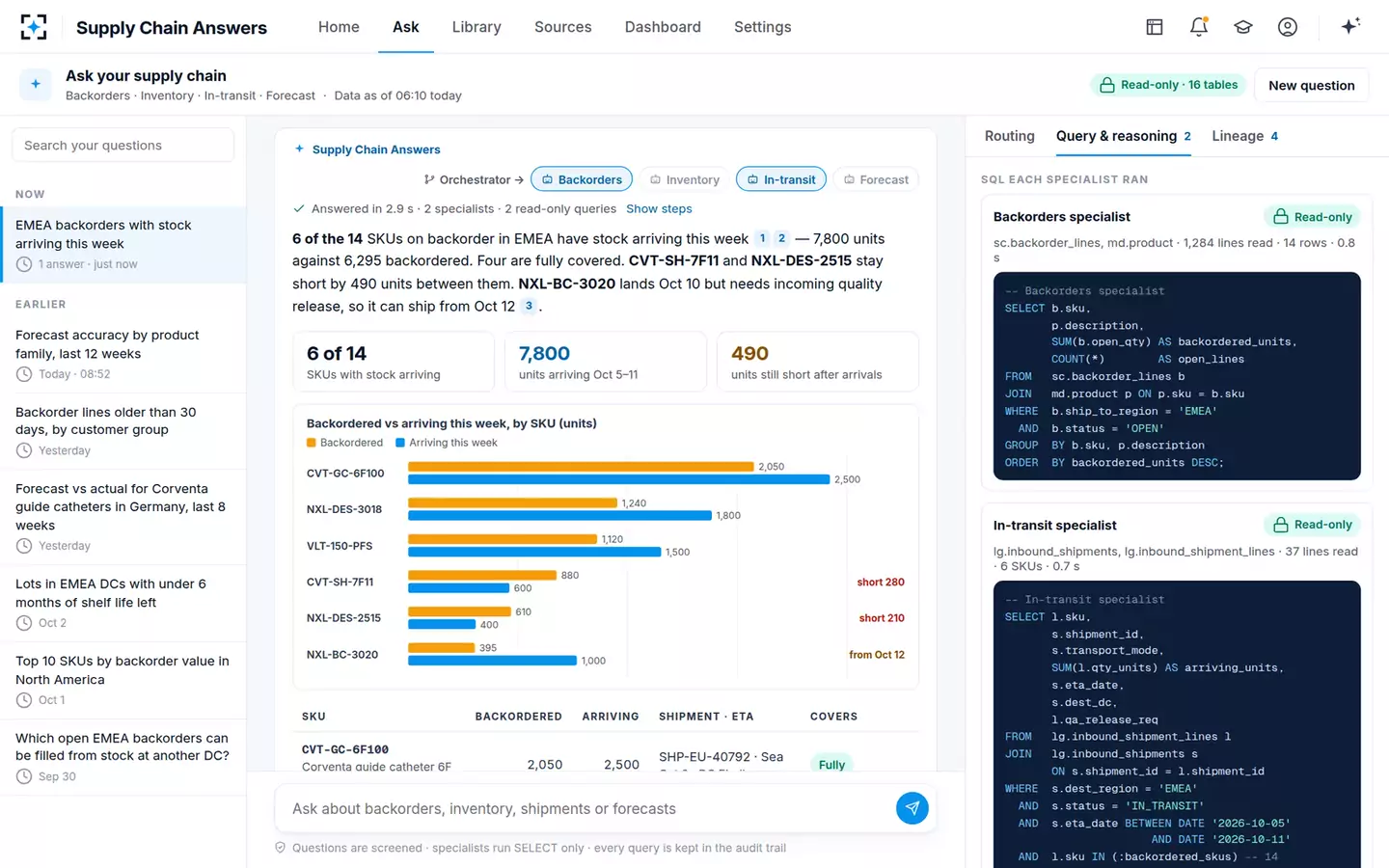The height and width of the screenshot is (868, 1389).
Task: Open the layout panel icon in header
Action: (x=1155, y=27)
